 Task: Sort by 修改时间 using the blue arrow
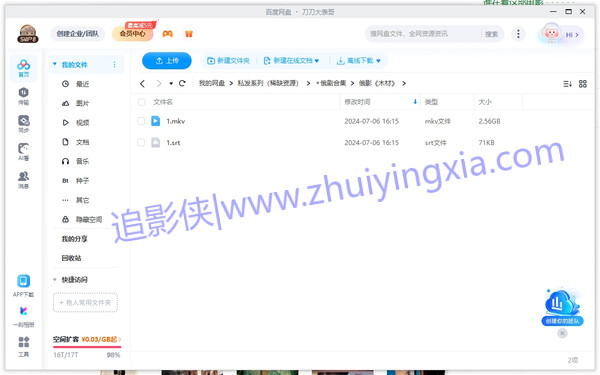[415, 102]
